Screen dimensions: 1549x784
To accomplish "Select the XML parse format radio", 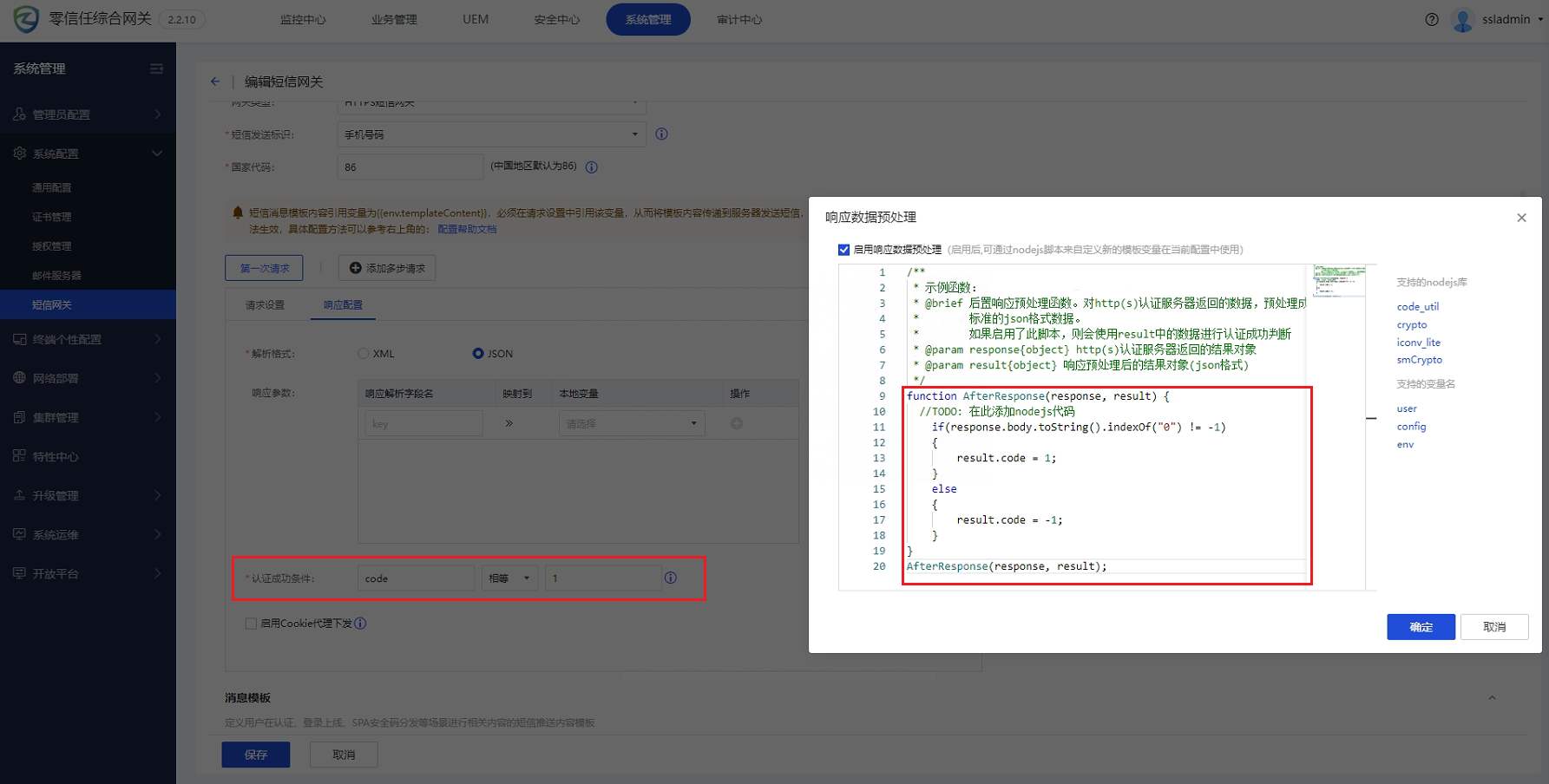I will point(364,353).
